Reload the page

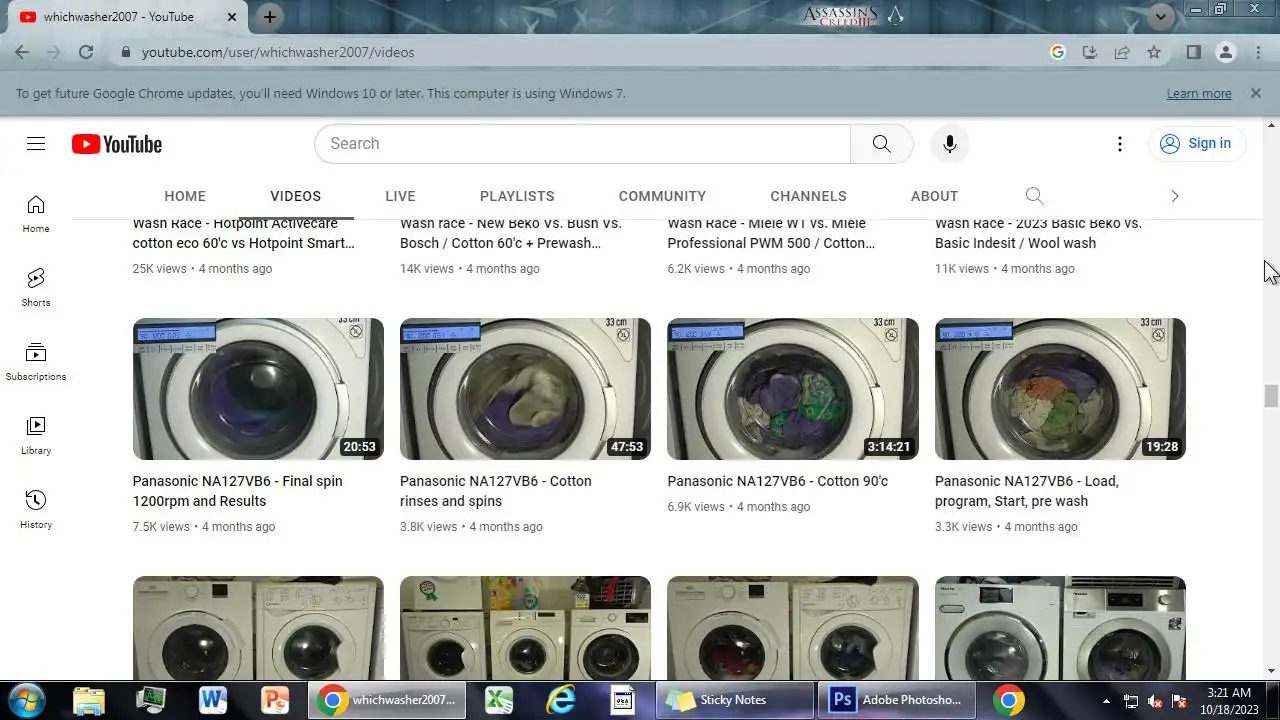click(86, 52)
